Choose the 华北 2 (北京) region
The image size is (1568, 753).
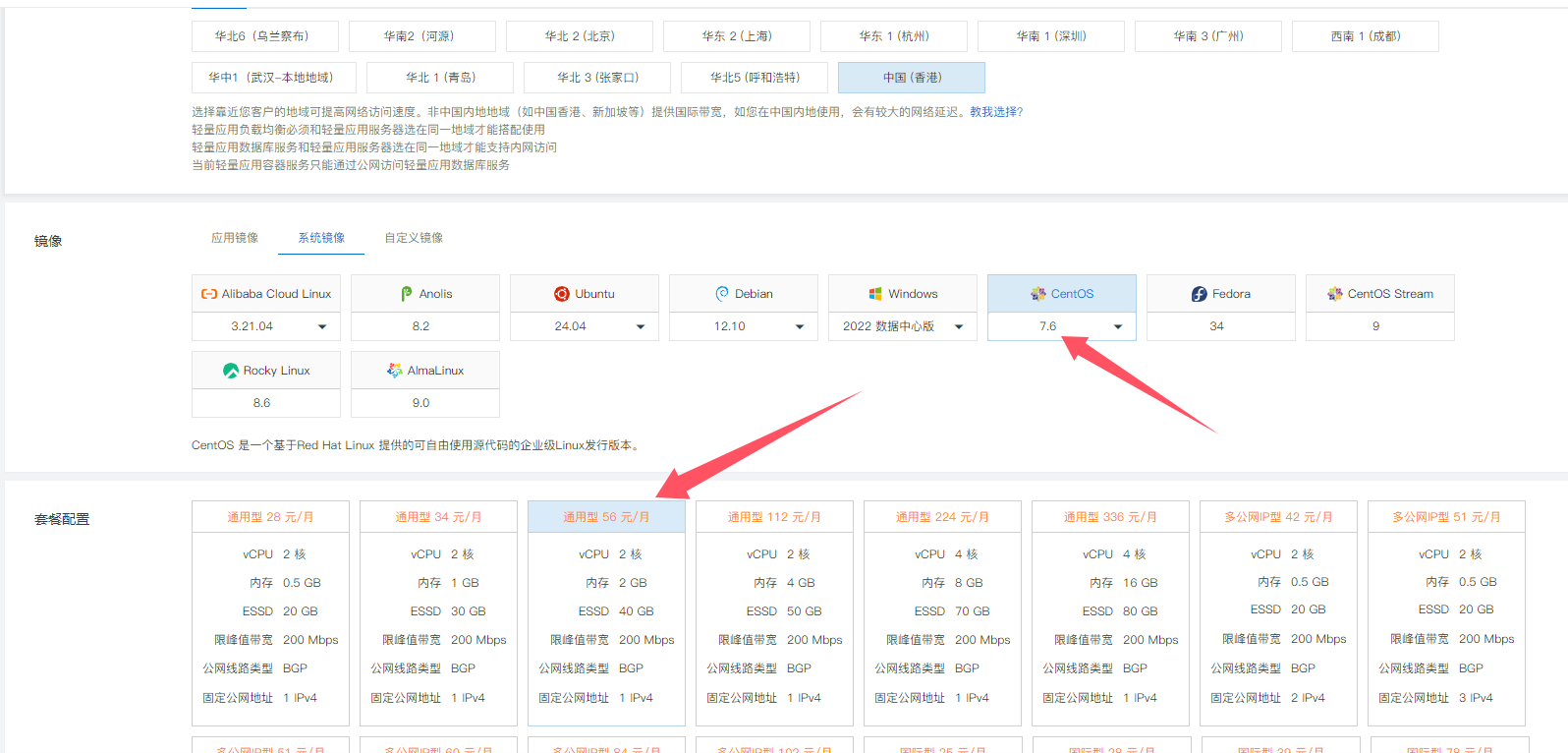[x=580, y=36]
